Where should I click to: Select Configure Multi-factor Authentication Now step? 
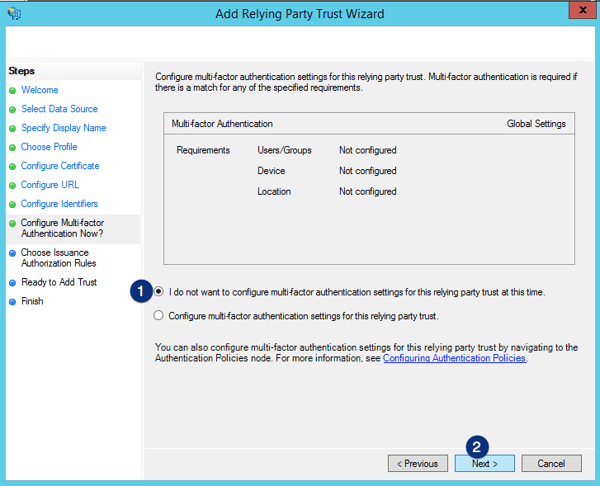[x=62, y=228]
